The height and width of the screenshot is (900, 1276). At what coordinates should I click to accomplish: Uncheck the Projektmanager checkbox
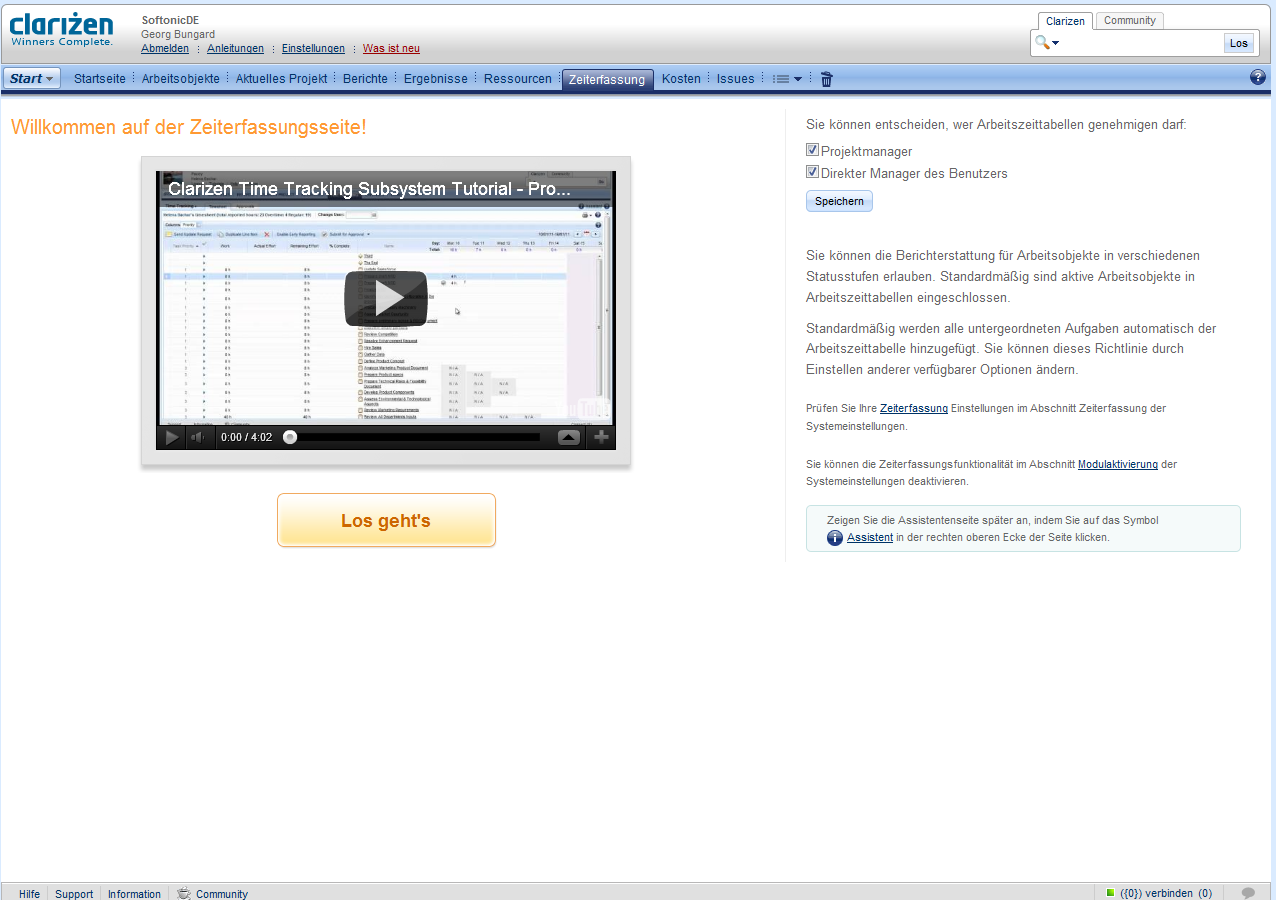point(812,150)
